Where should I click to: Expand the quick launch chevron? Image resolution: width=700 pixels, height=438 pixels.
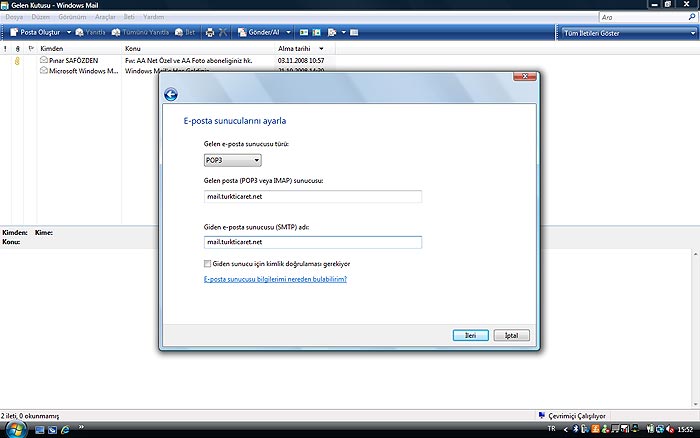pyautogui.click(x=81, y=427)
